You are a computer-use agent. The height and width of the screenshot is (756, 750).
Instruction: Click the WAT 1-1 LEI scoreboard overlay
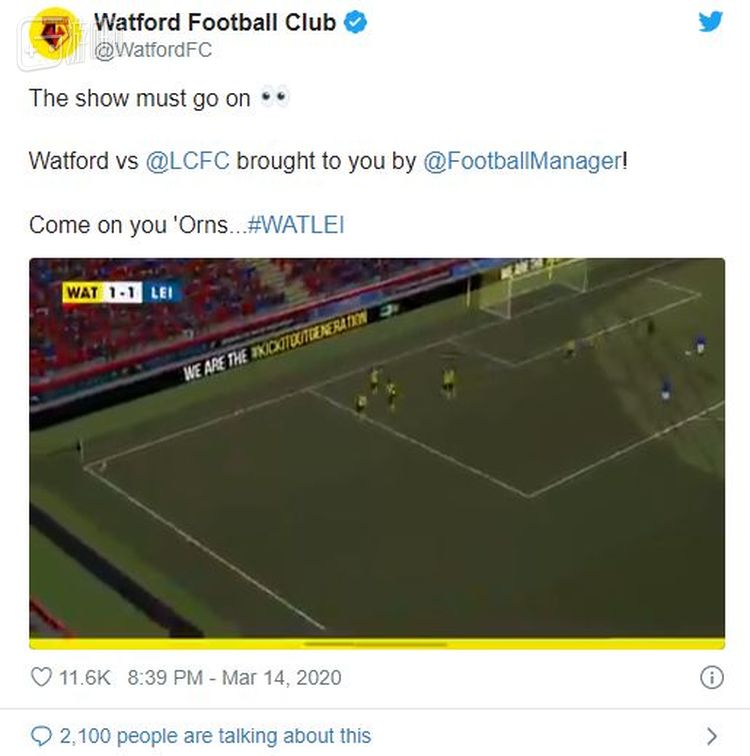(x=122, y=293)
